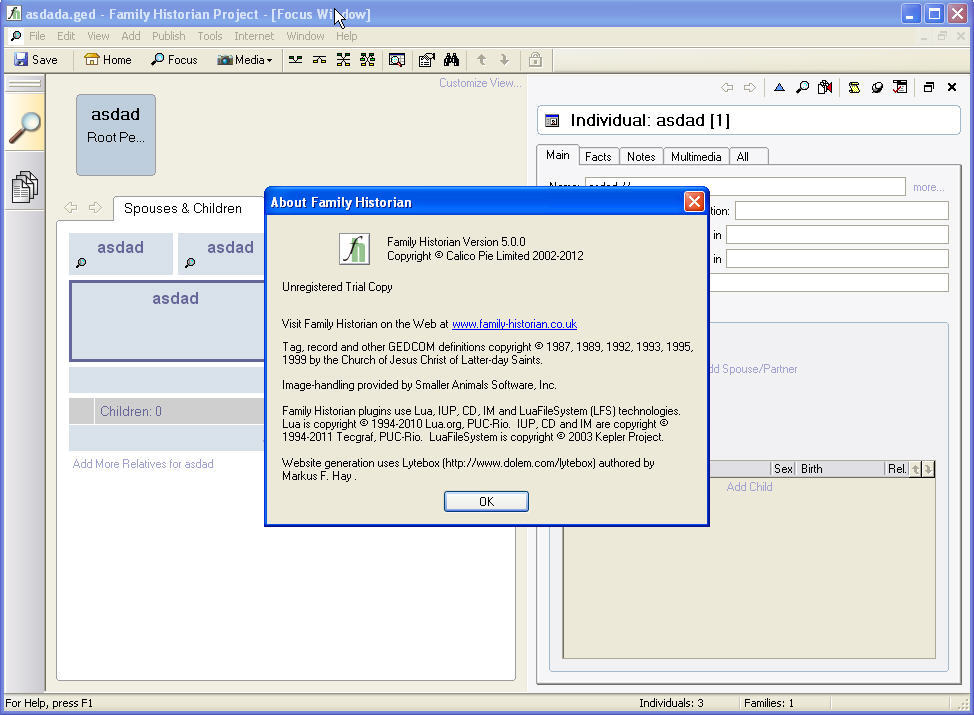This screenshot has width=974, height=715.
Task: Float the property panel with restore icon
Action: pos(929,88)
